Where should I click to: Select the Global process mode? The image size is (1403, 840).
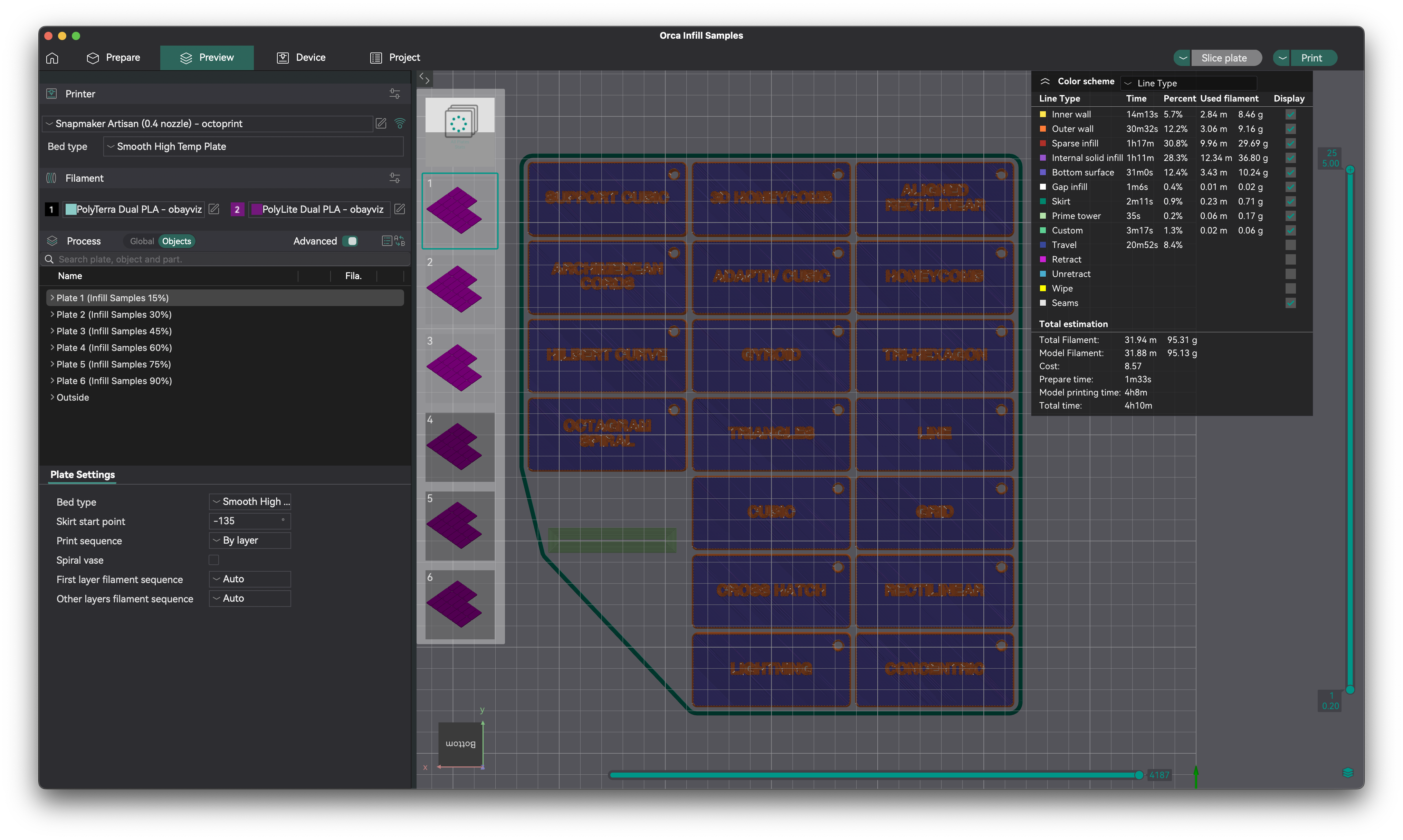(x=142, y=241)
